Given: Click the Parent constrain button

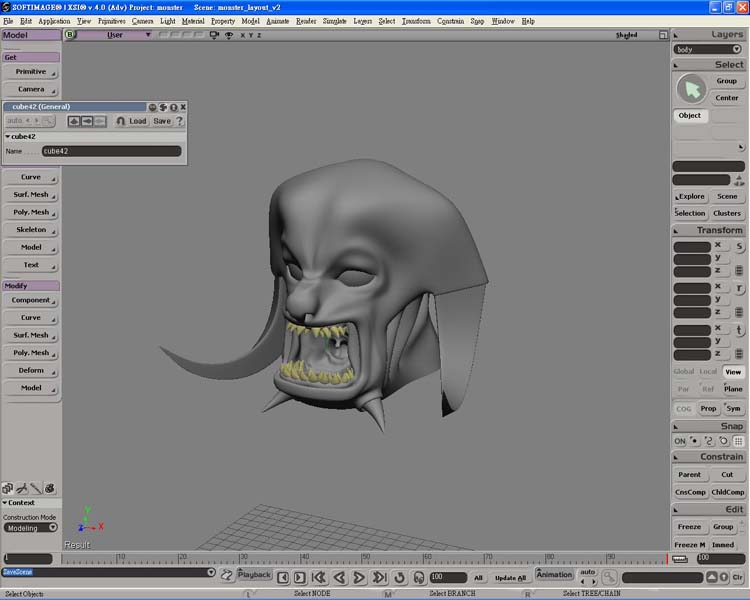Looking at the screenshot, I should point(689,475).
